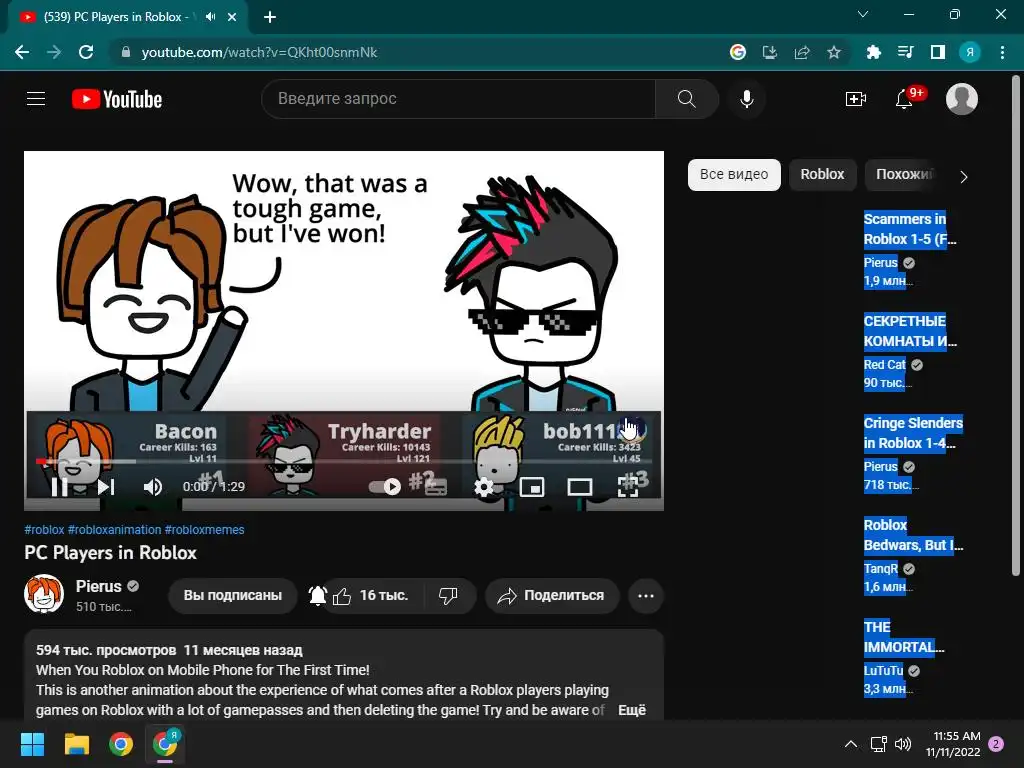The width and height of the screenshot is (1024, 768).
Task: Expand the description with Ещё
Action: [632, 710]
